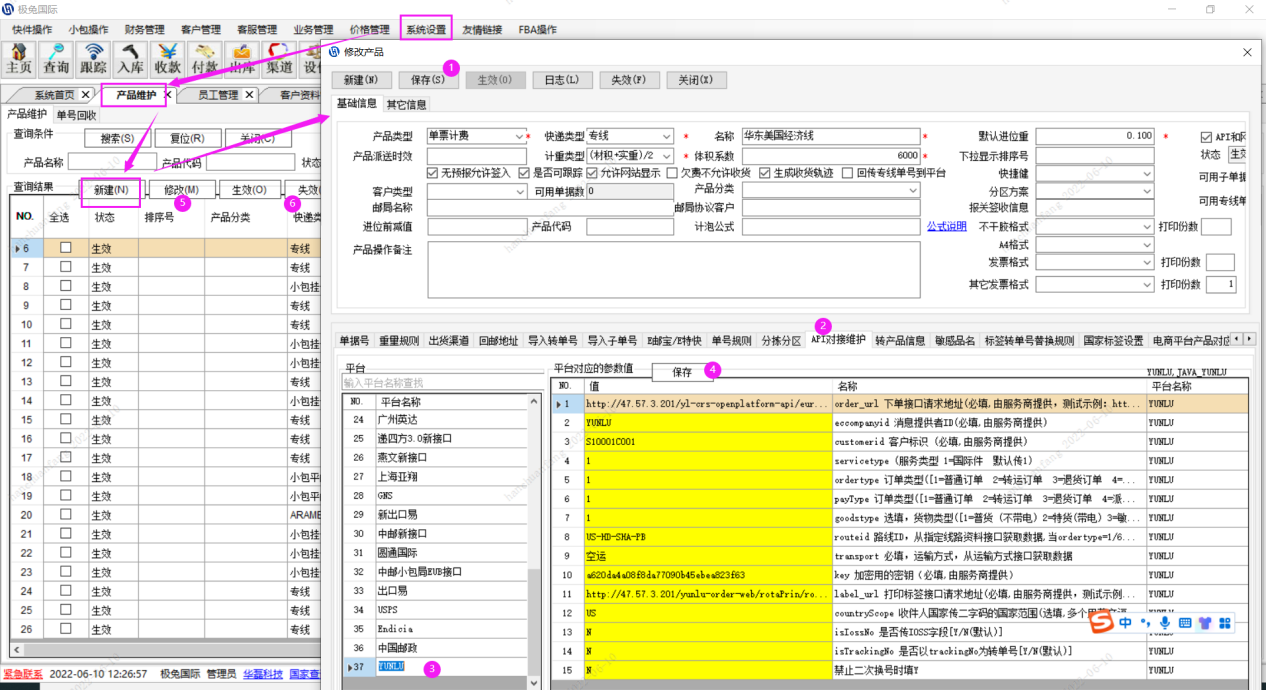Screen dimensions: 1266x690
Task: Click the Sogou microphone voice input icon
Action: click(1165, 623)
